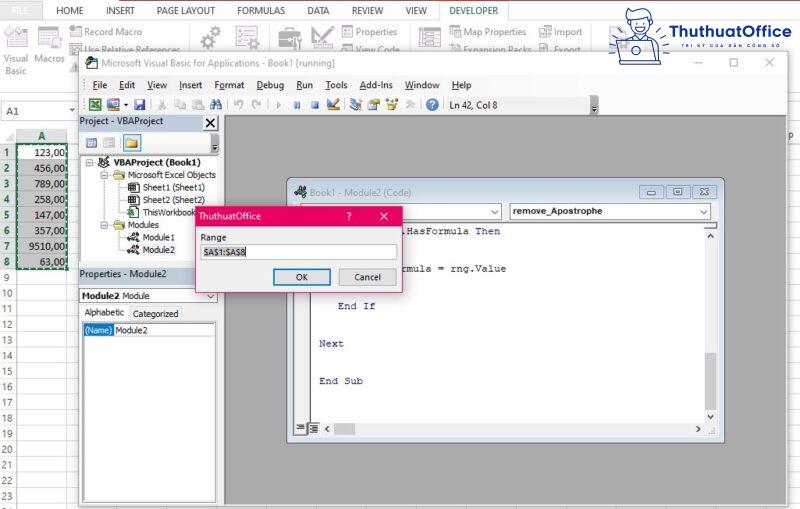Open the DEVELOPER ribbon tab in Excel
This screenshot has height=509, width=800.
[473, 10]
